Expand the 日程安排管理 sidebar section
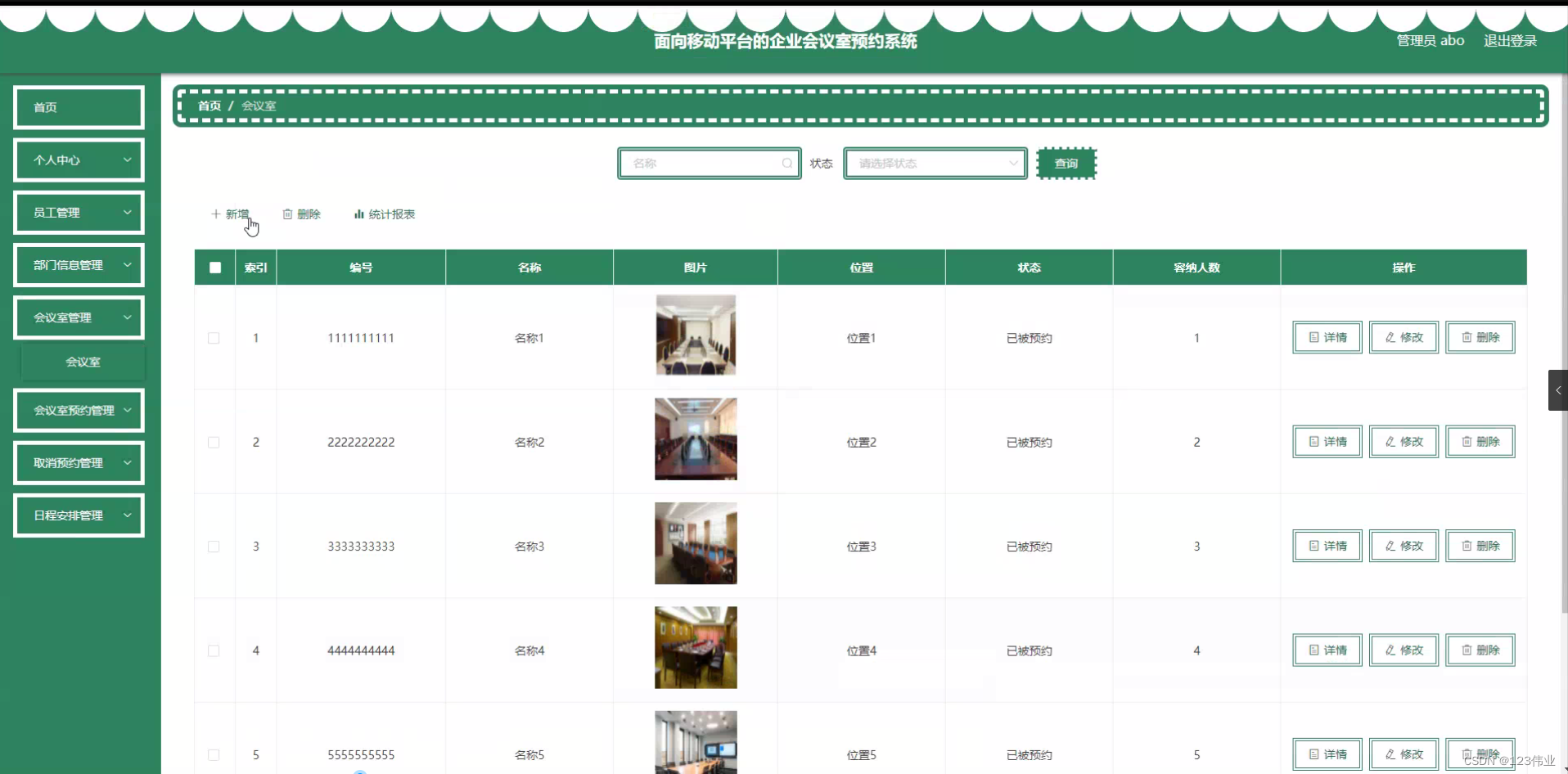The width and height of the screenshot is (1568, 774). 78,515
